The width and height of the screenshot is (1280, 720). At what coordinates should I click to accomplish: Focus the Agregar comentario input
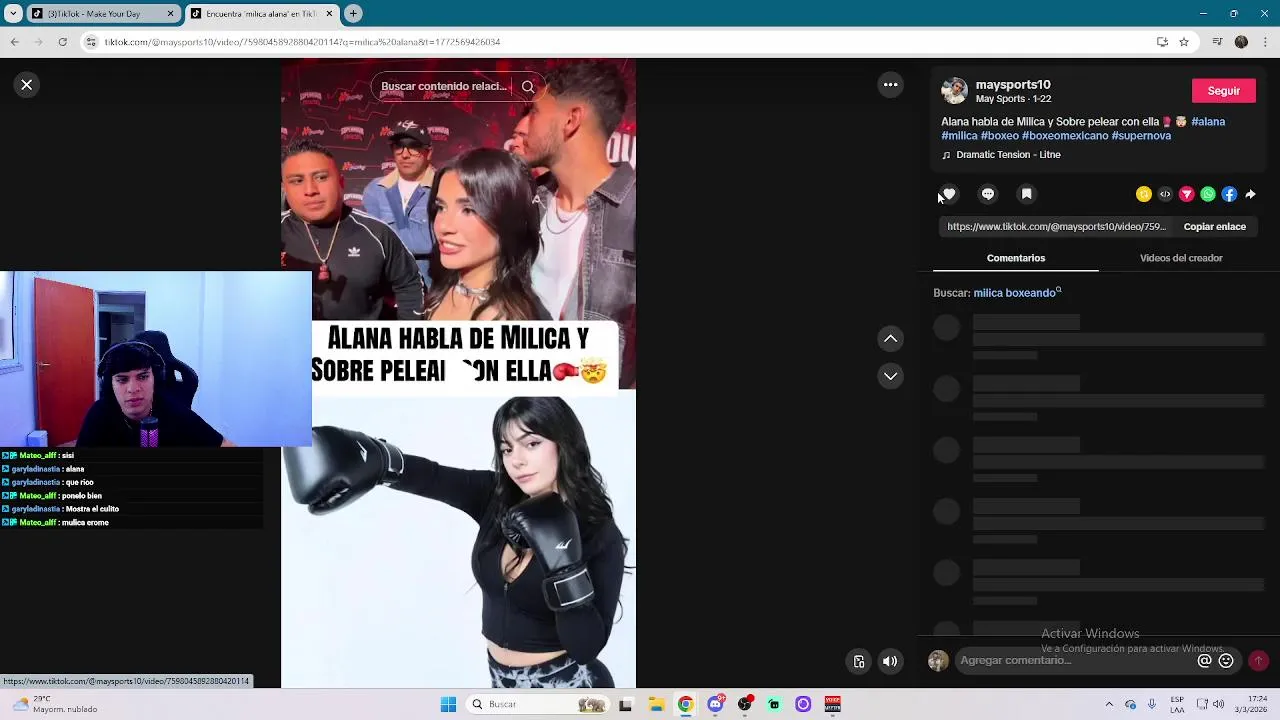tap(1075, 660)
